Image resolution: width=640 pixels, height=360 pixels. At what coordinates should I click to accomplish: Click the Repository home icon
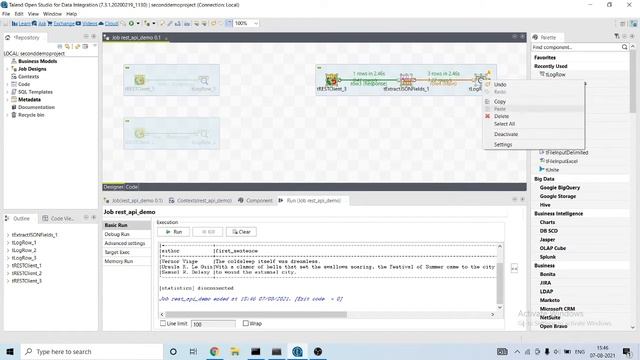7,38
